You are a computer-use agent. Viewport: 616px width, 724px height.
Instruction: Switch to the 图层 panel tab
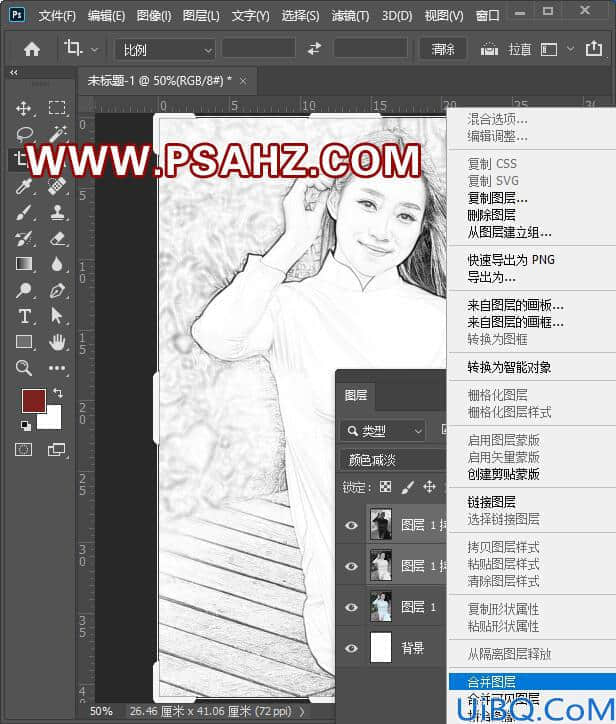[356, 395]
